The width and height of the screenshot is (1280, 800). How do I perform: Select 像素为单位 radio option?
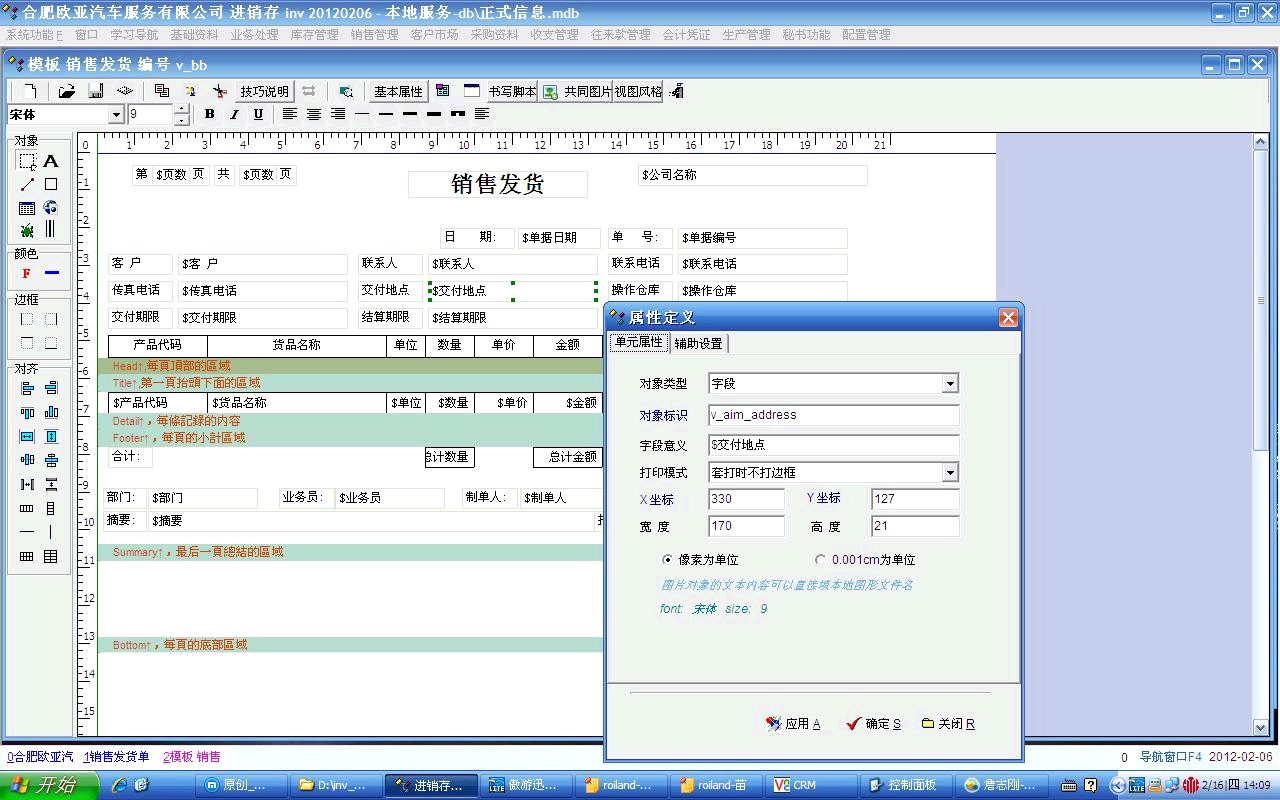coord(667,560)
